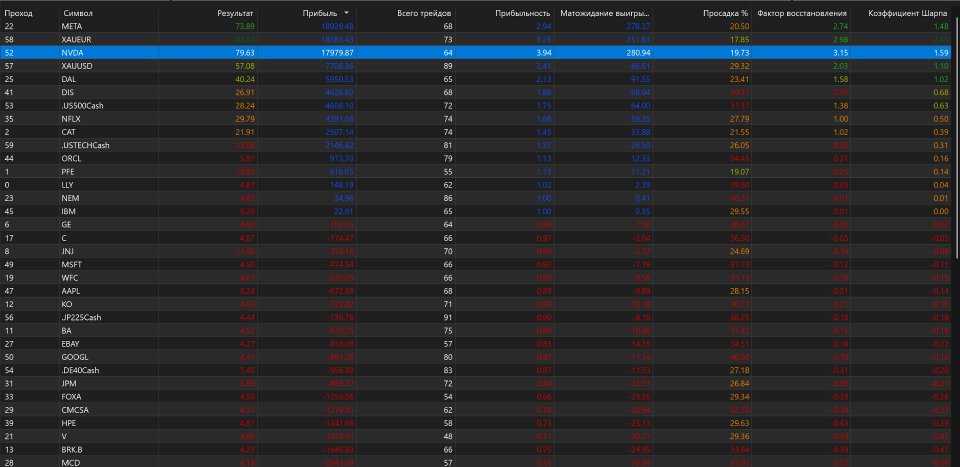Select the CMCSA symbol row

476,409
